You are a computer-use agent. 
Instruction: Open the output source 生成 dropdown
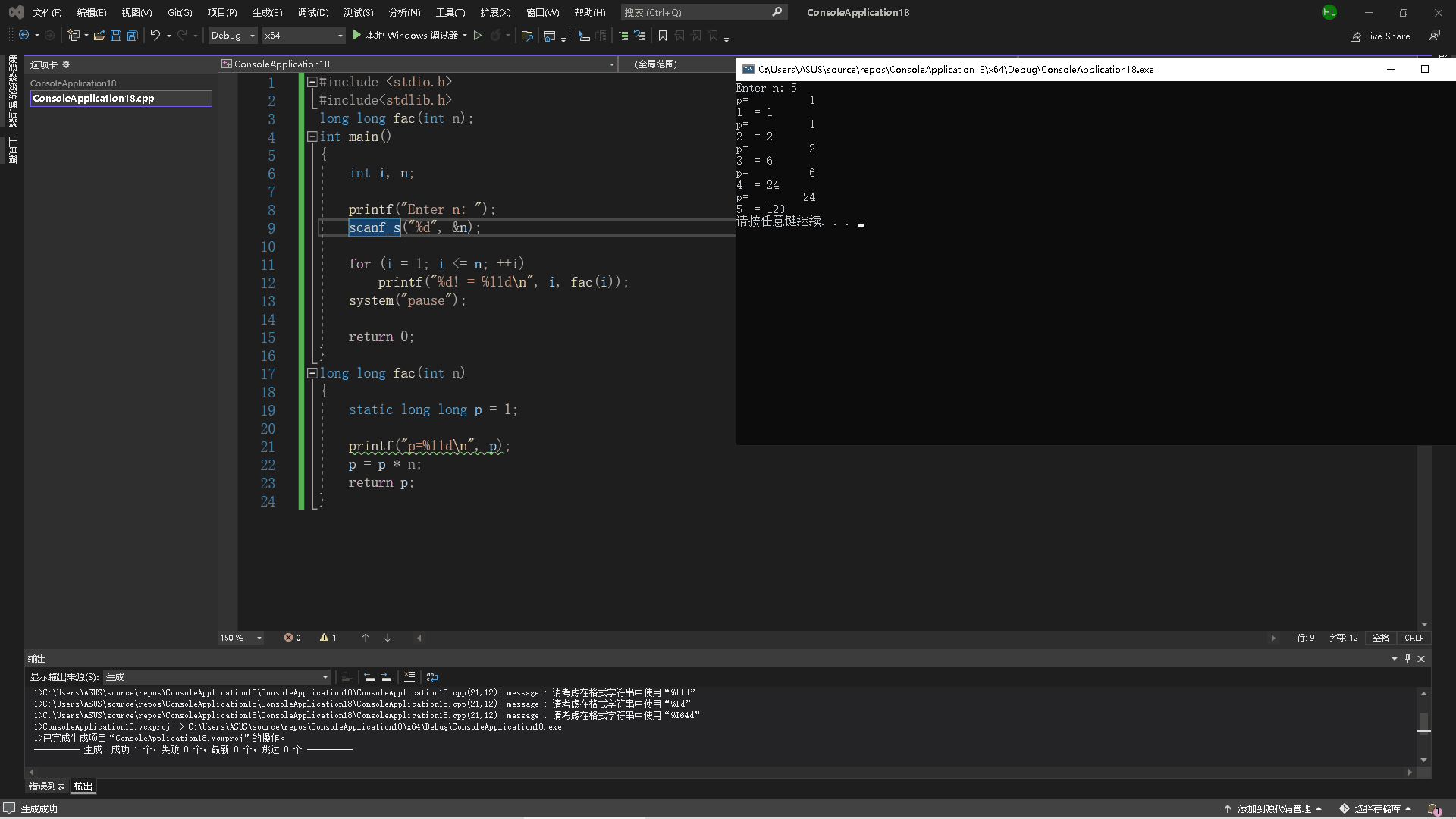pos(216,677)
